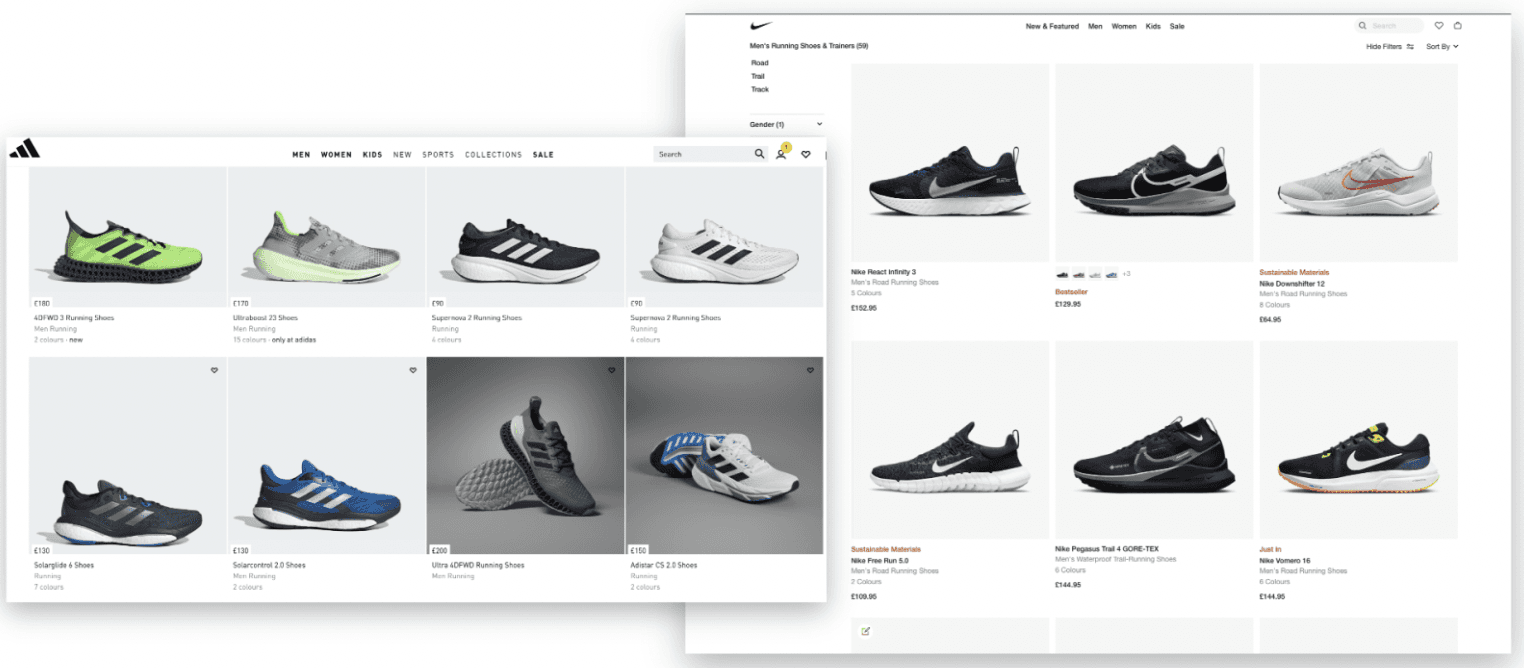Click the Nike search magnifier icon
The width and height of the screenshot is (1524, 668).
(1363, 26)
